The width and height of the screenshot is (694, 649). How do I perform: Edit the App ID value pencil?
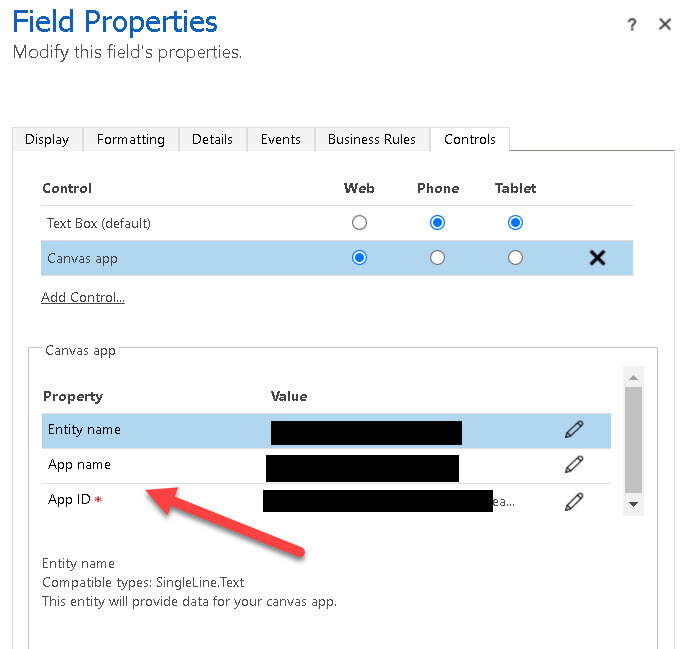pyautogui.click(x=574, y=501)
